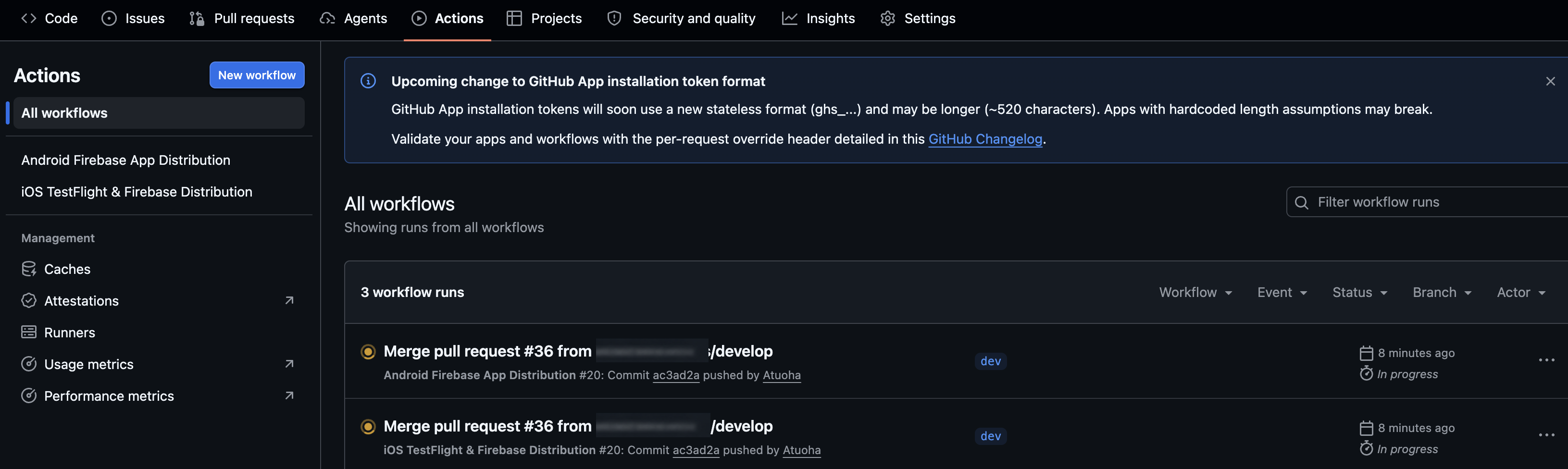Screen dimensions: 1568x469
Task: Click the calendar icon on Android Firebase run
Action: point(1366,353)
